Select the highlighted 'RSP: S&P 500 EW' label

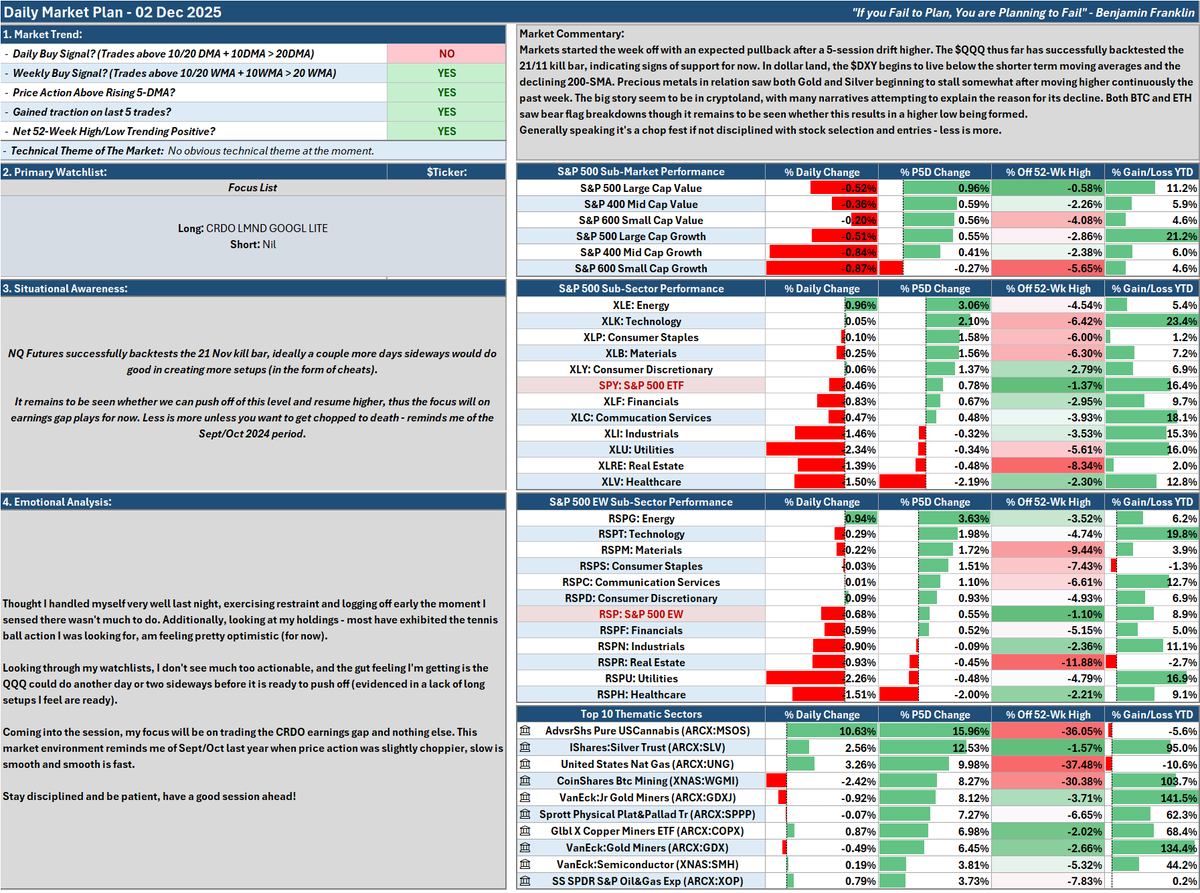pyautogui.click(x=641, y=613)
